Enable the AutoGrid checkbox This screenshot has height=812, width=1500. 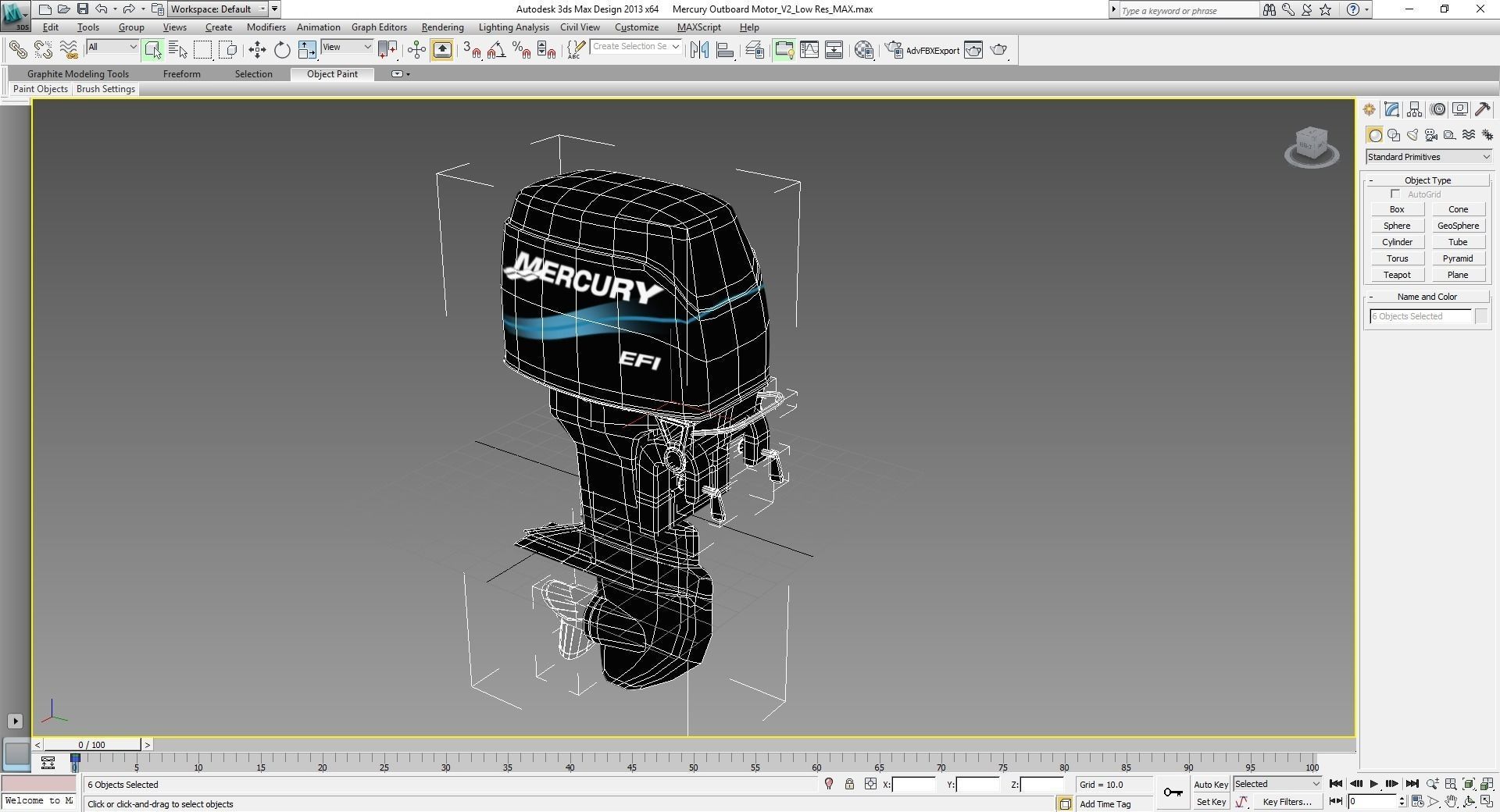tap(1395, 194)
